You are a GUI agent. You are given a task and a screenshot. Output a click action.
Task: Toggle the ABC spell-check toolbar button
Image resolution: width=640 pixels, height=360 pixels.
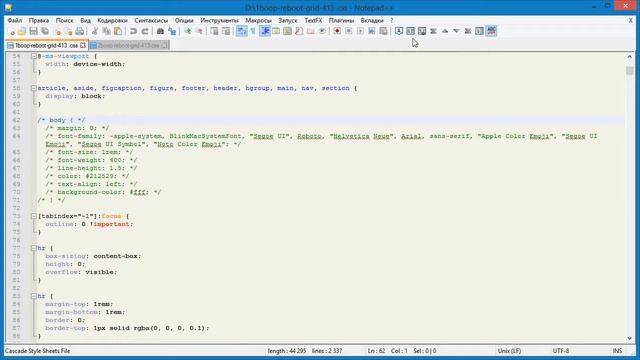[491, 31]
